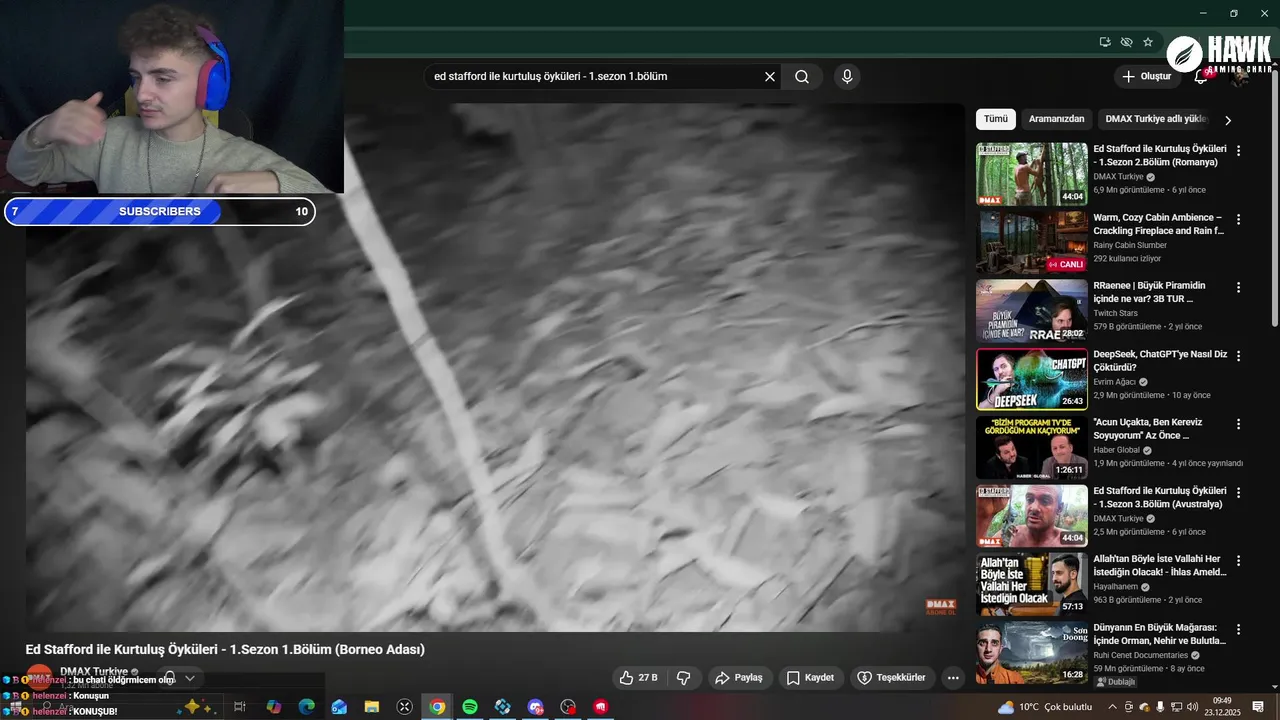This screenshot has width=1280, height=720.
Task: Click microphone icon in system tray
Action: pos(1160,707)
